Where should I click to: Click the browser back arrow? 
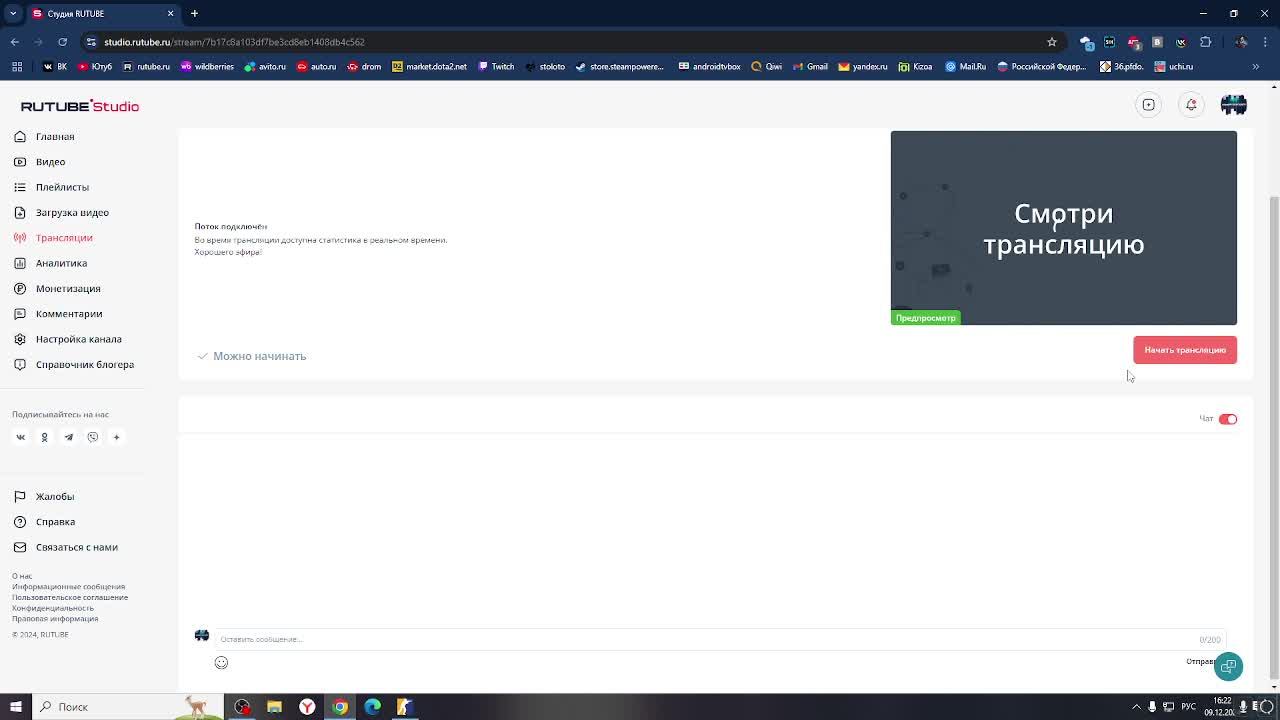[15, 42]
